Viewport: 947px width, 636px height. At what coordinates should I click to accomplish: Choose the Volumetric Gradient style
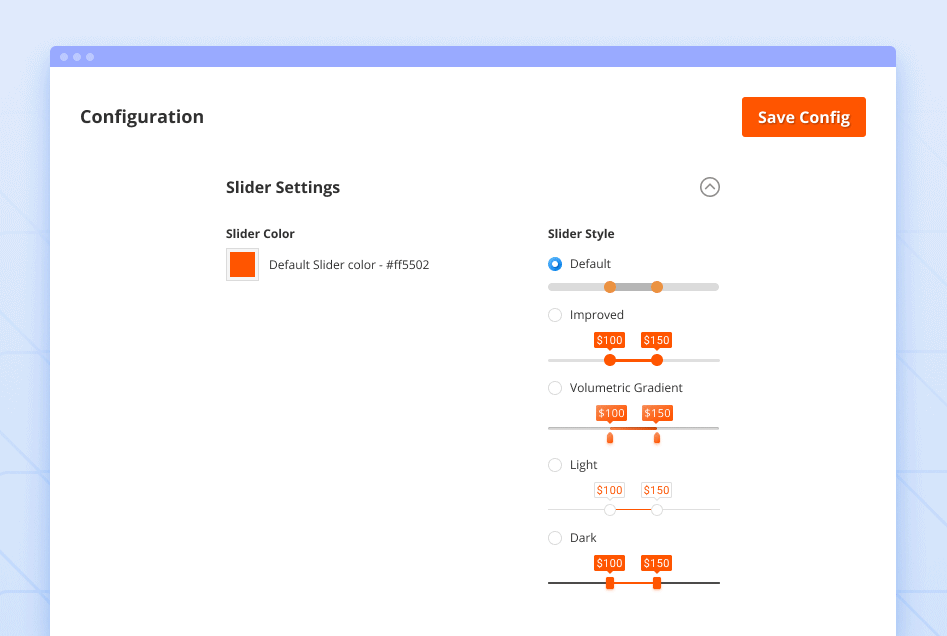[554, 387]
